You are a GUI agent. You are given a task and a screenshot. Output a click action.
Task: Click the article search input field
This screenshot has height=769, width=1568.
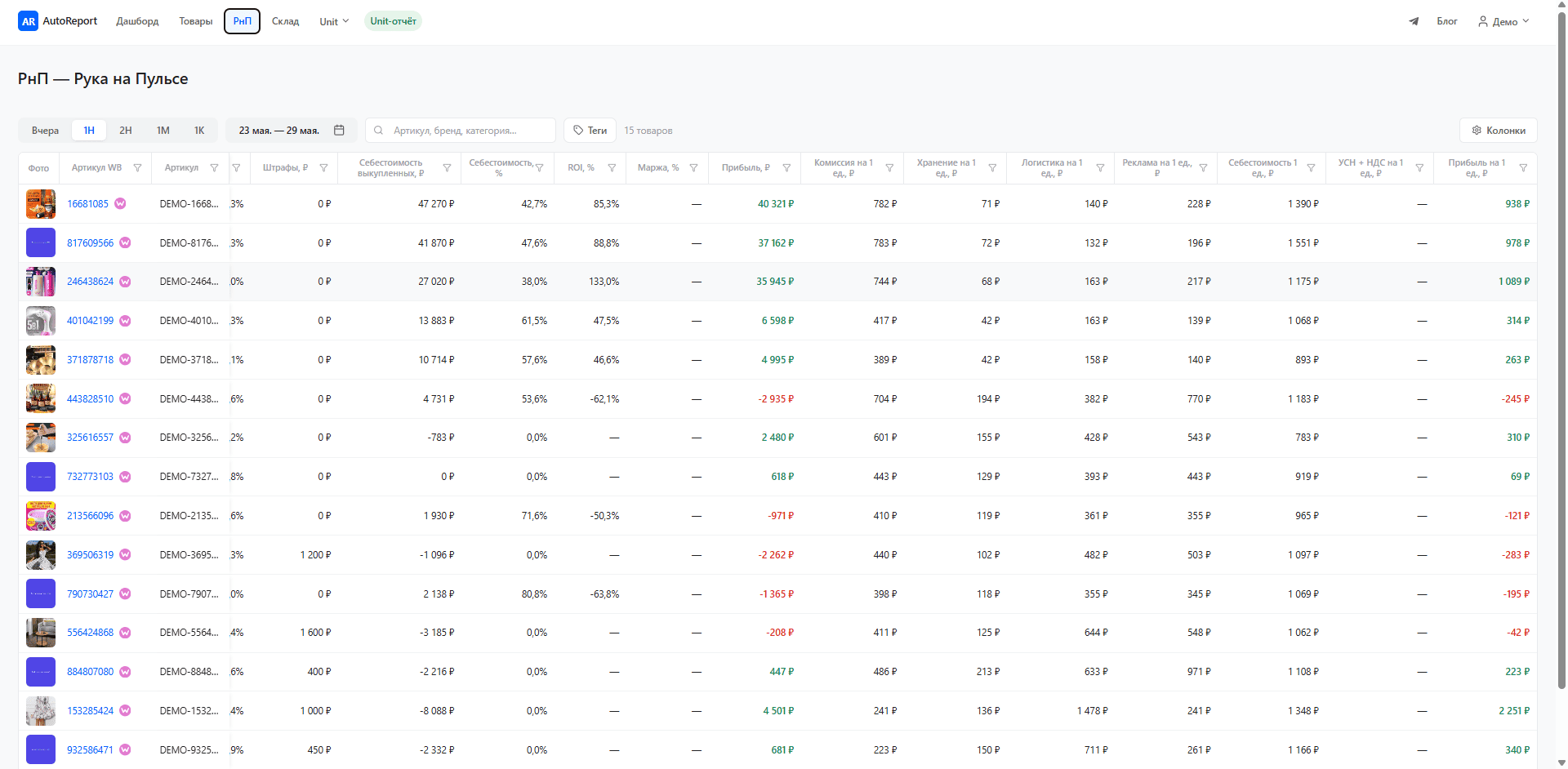(x=461, y=131)
